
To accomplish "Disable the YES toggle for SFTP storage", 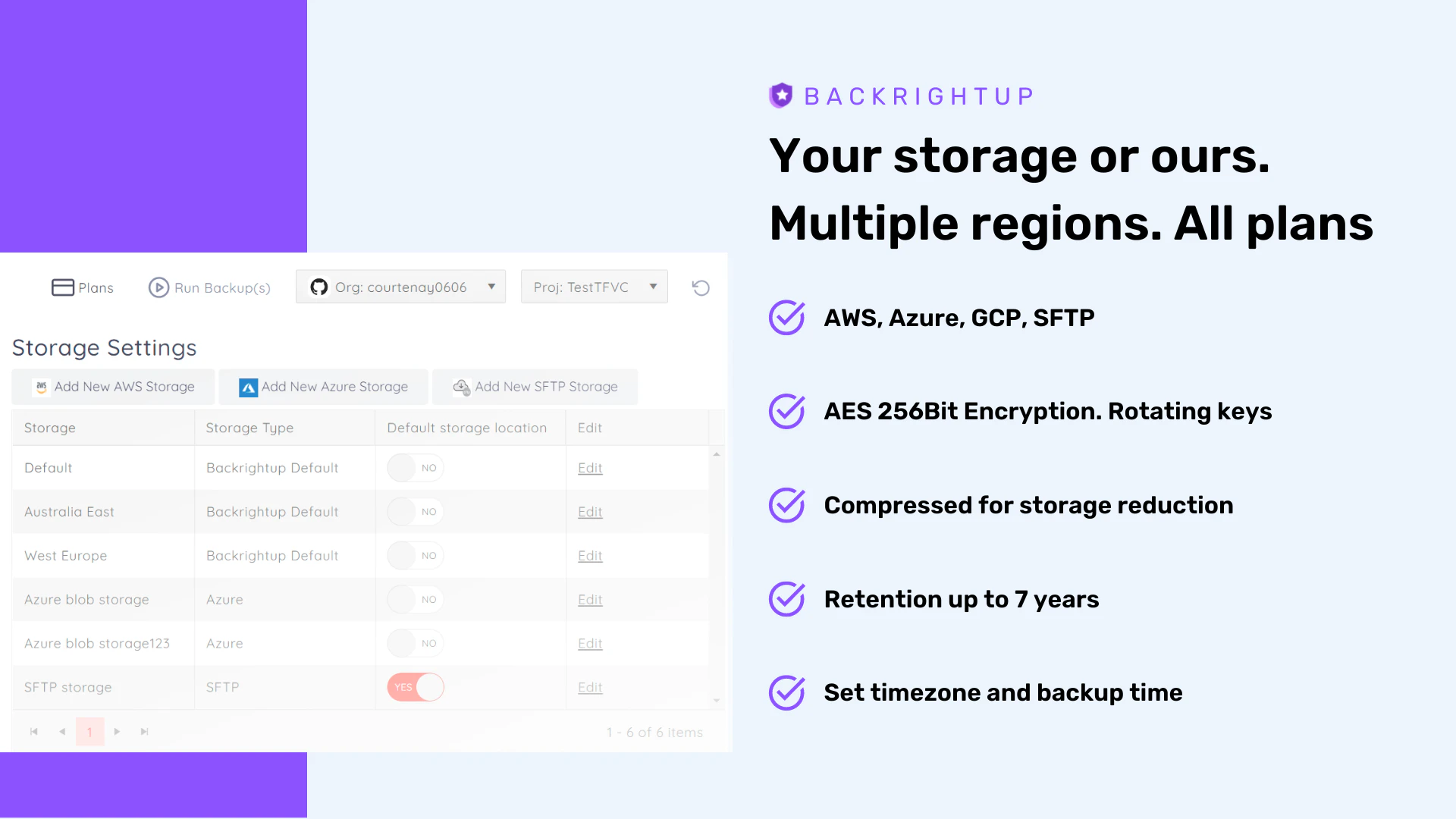I will [x=415, y=687].
